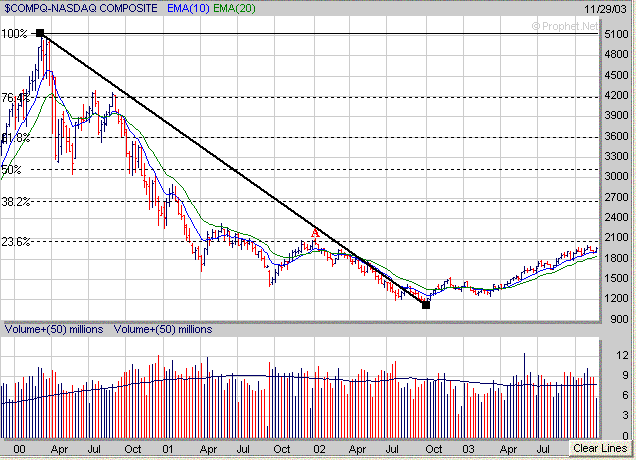This screenshot has width=638, height=460.
Task: Click the 1200 price axis value
Action: [616, 299]
